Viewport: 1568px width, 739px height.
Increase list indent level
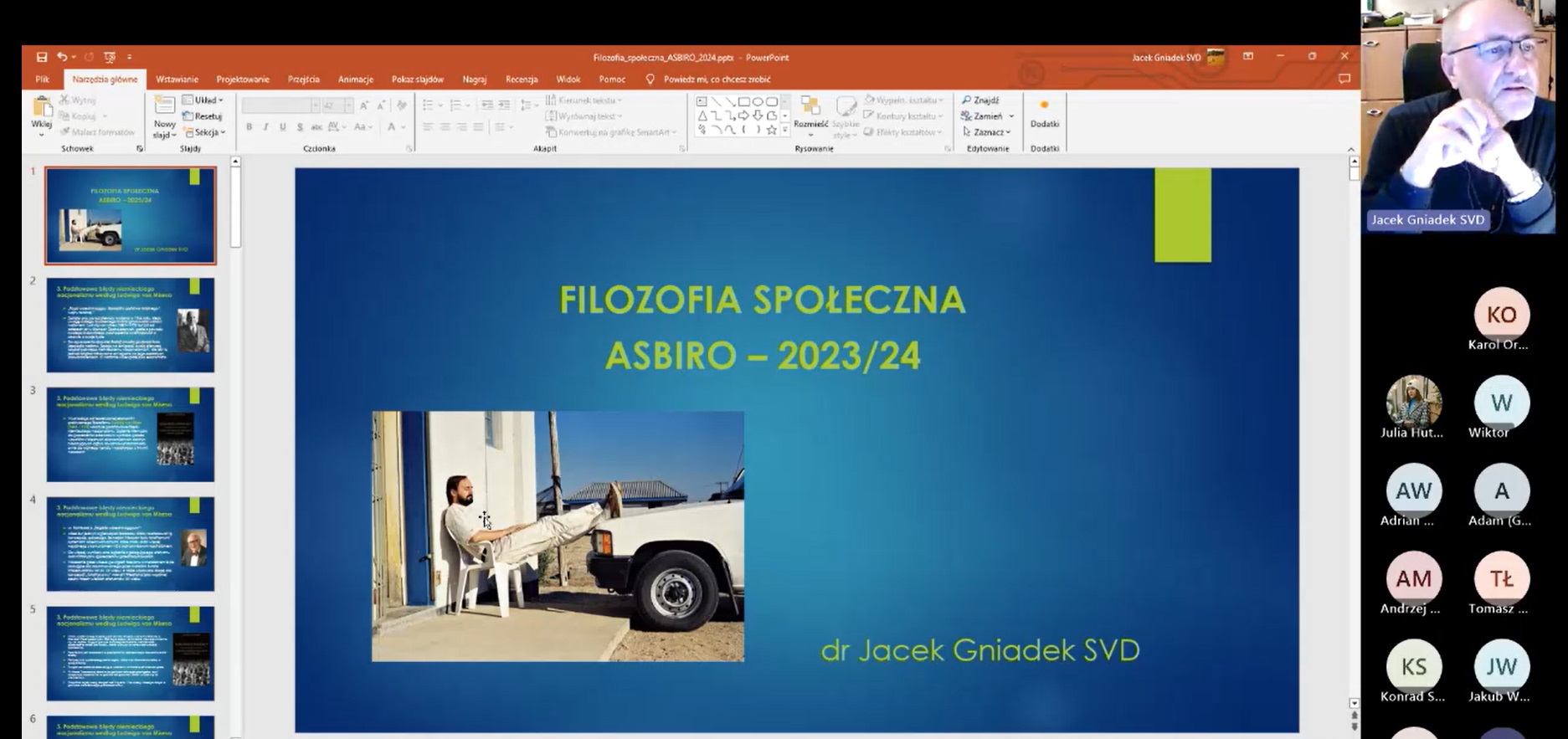click(504, 105)
